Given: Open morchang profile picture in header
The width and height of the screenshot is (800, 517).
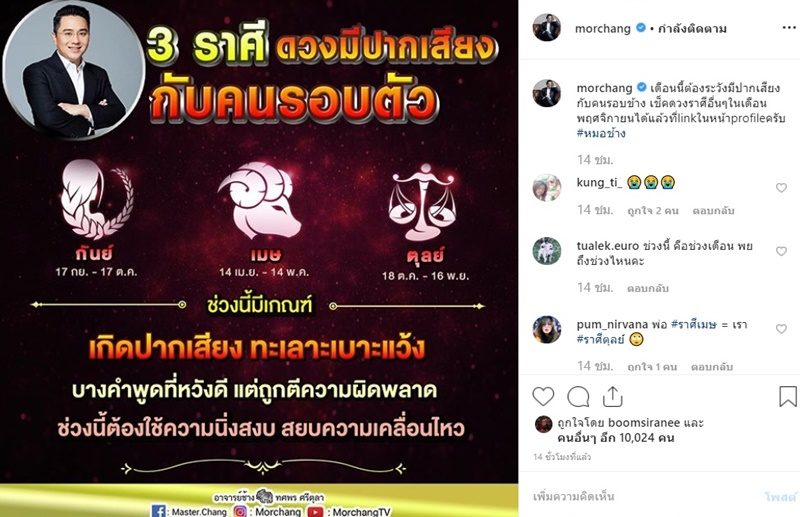Looking at the screenshot, I should click(546, 28).
